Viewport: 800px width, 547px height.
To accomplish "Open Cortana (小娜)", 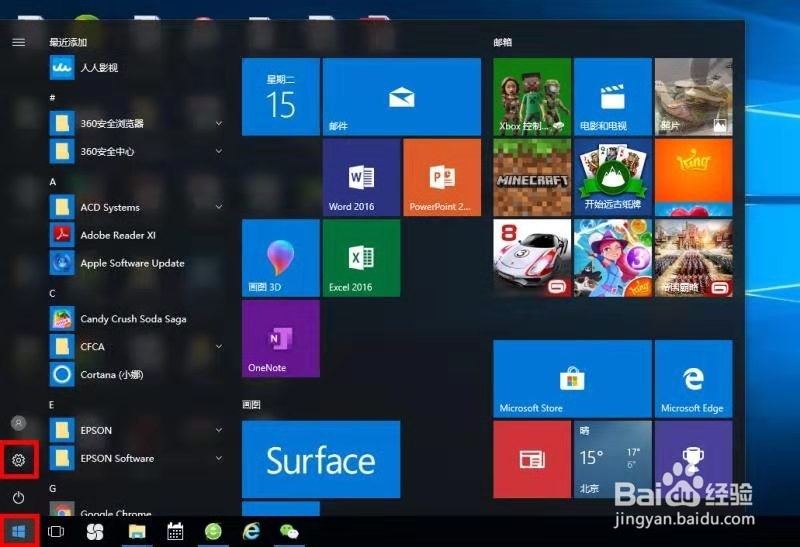I will [x=136, y=375].
